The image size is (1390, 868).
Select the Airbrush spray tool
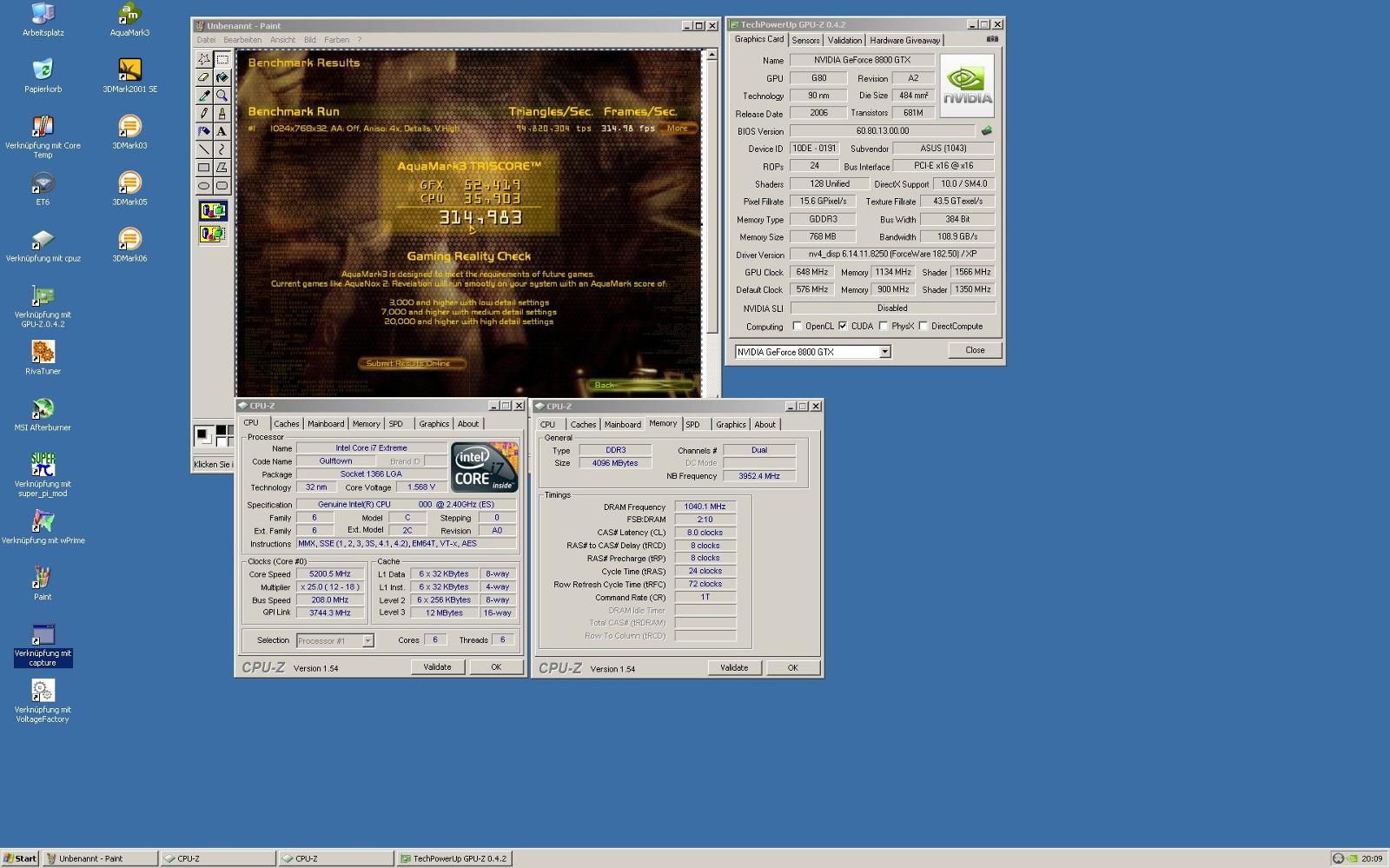tap(203, 131)
